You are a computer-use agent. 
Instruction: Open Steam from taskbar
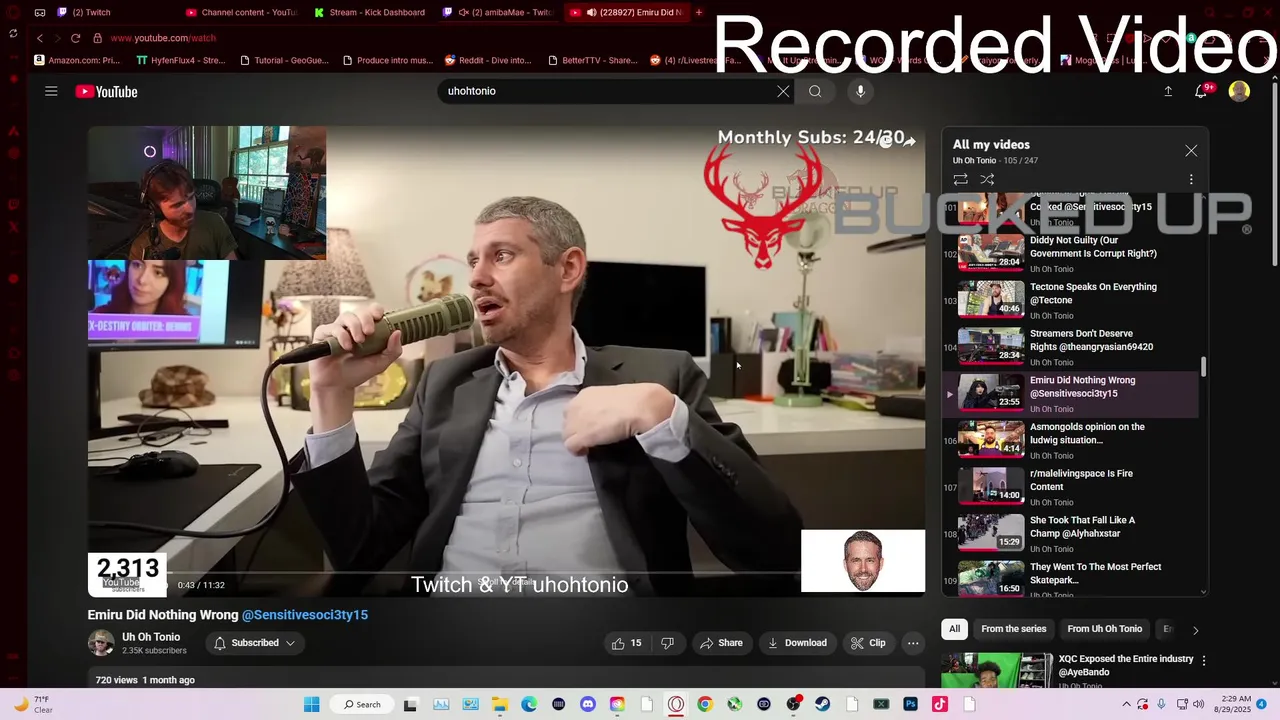(823, 704)
